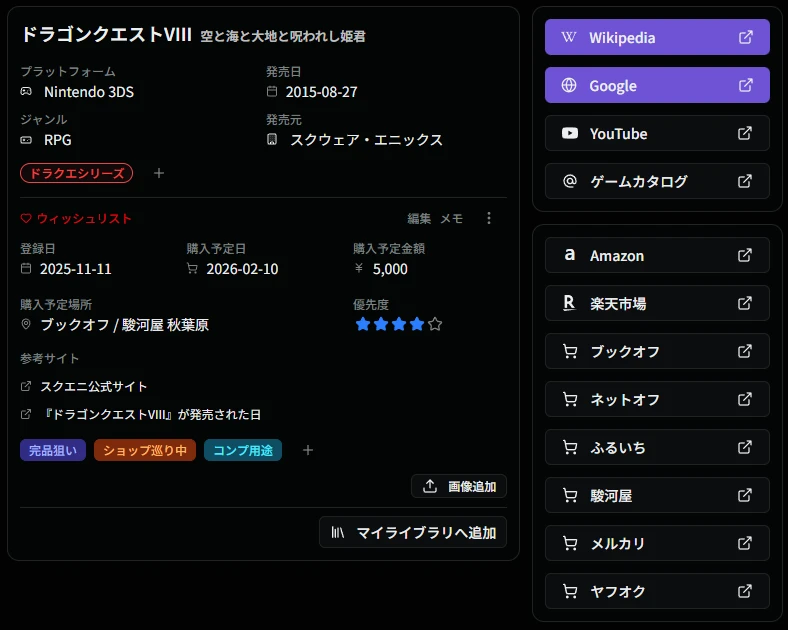Set priority to five stars
This screenshot has width=788, height=630.
[x=435, y=325]
